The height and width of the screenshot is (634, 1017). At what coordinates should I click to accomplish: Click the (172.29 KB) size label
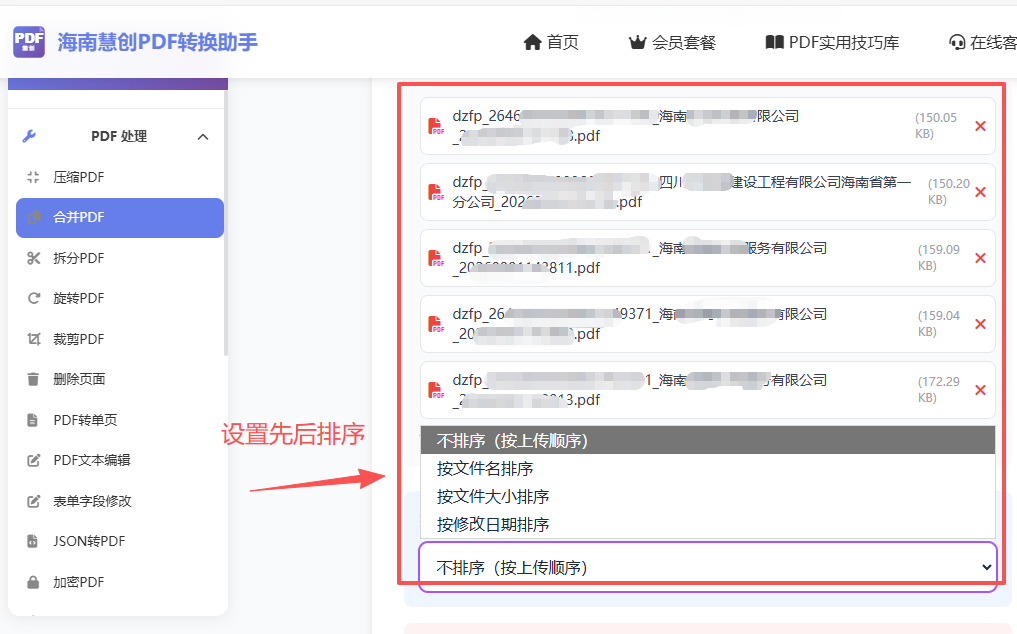click(x=939, y=389)
